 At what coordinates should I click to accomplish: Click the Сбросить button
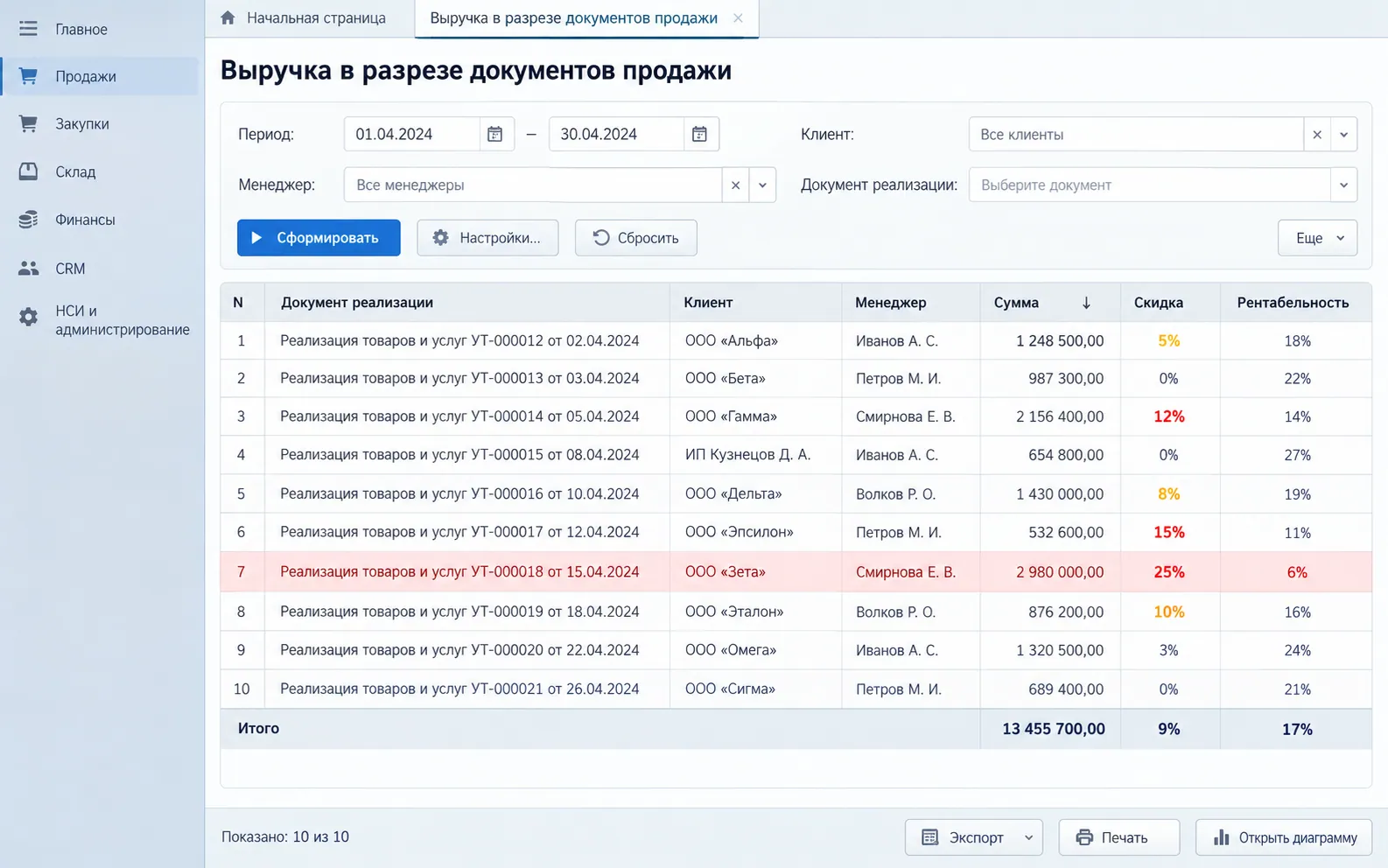click(635, 238)
